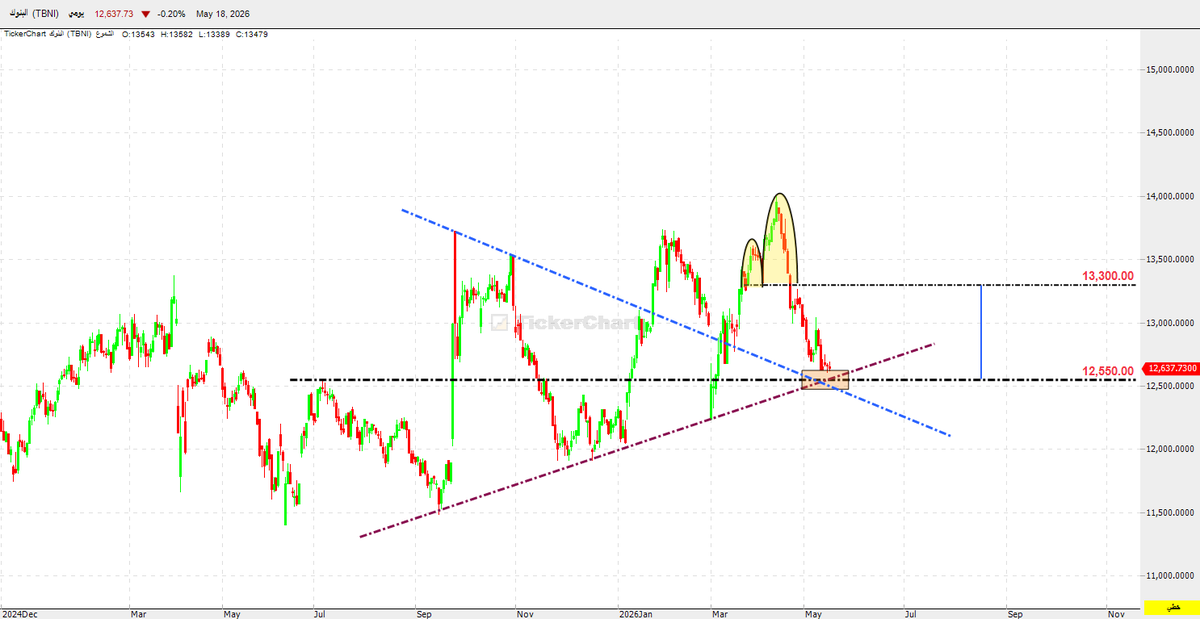Click the 11,000.0000 price axis label
Image resolution: width=1200 pixels, height=619 pixels.
[1171, 575]
